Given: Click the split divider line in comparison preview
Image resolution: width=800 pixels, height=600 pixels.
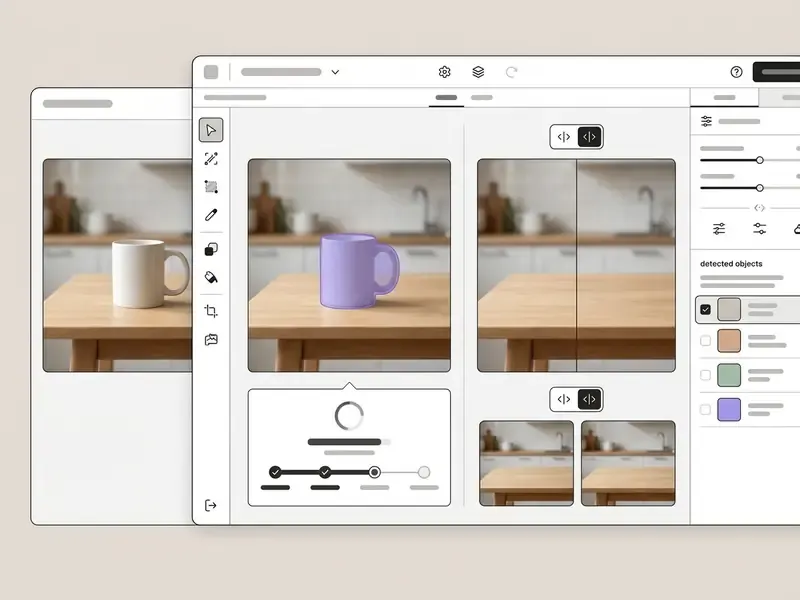Looking at the screenshot, I should [577, 265].
